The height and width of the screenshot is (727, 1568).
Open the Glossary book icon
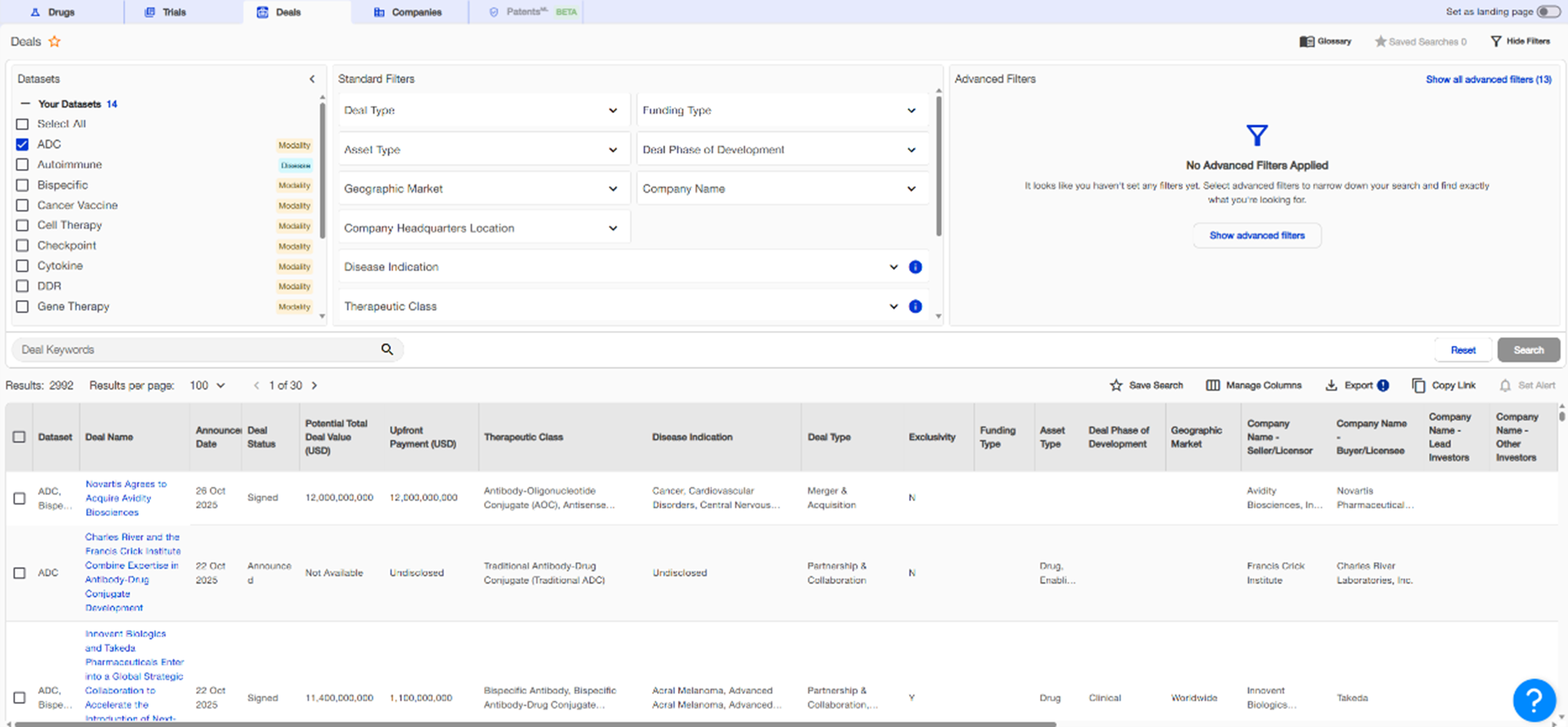pos(1306,42)
